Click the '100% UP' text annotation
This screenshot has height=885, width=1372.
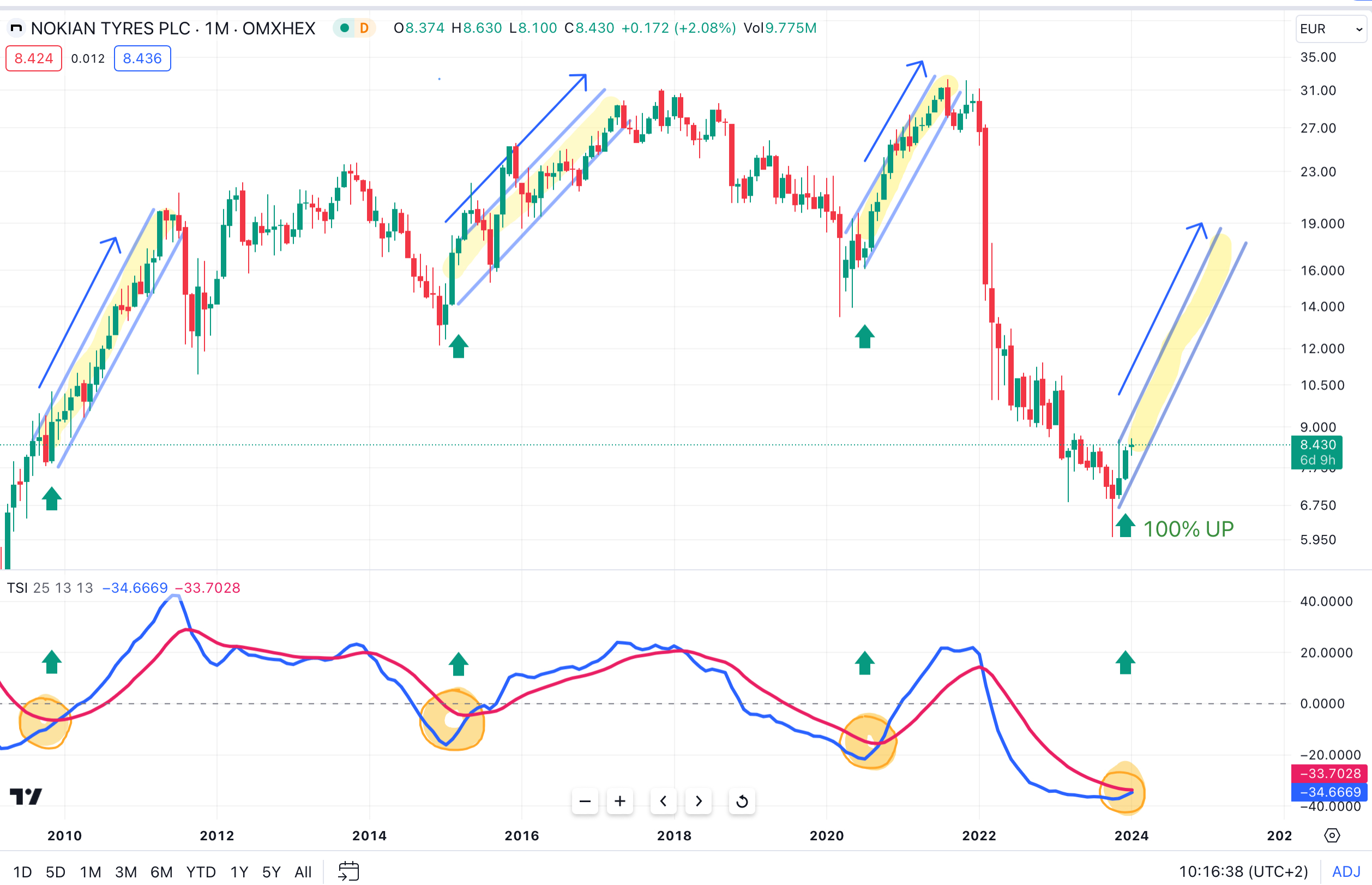[1188, 529]
